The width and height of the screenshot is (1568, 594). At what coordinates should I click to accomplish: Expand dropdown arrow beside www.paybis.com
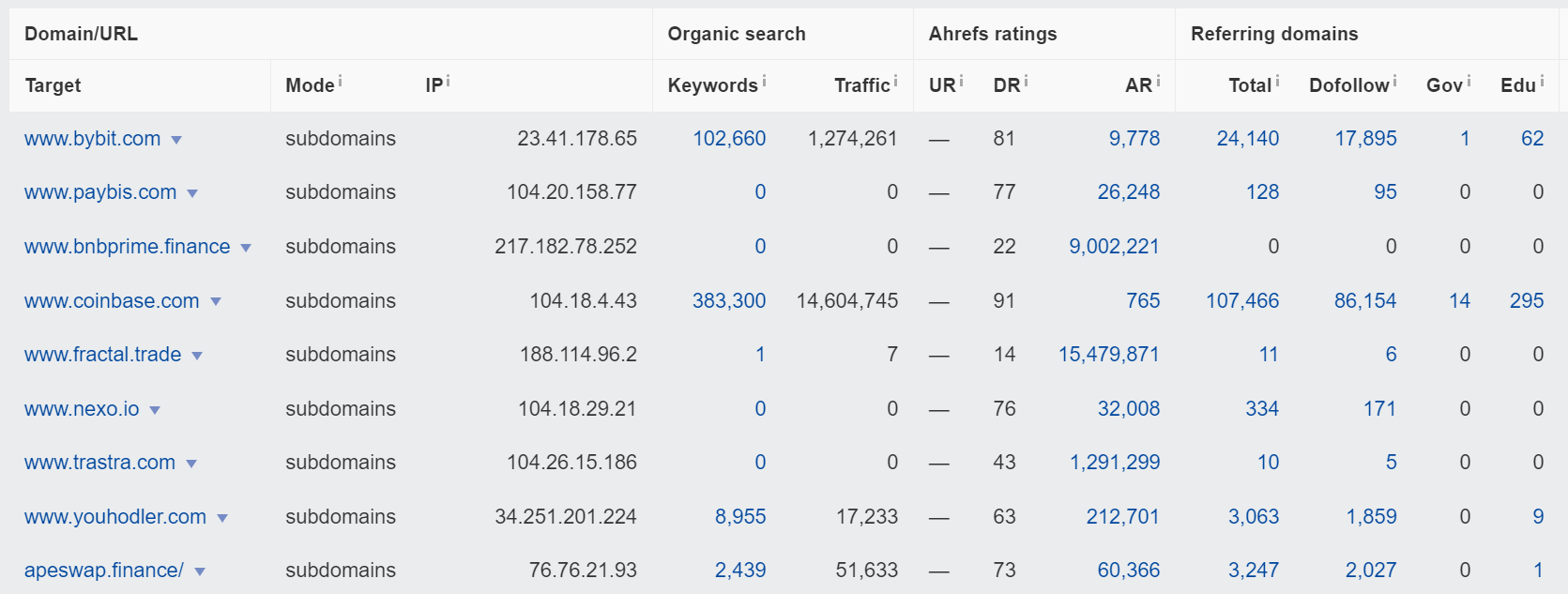click(x=192, y=193)
